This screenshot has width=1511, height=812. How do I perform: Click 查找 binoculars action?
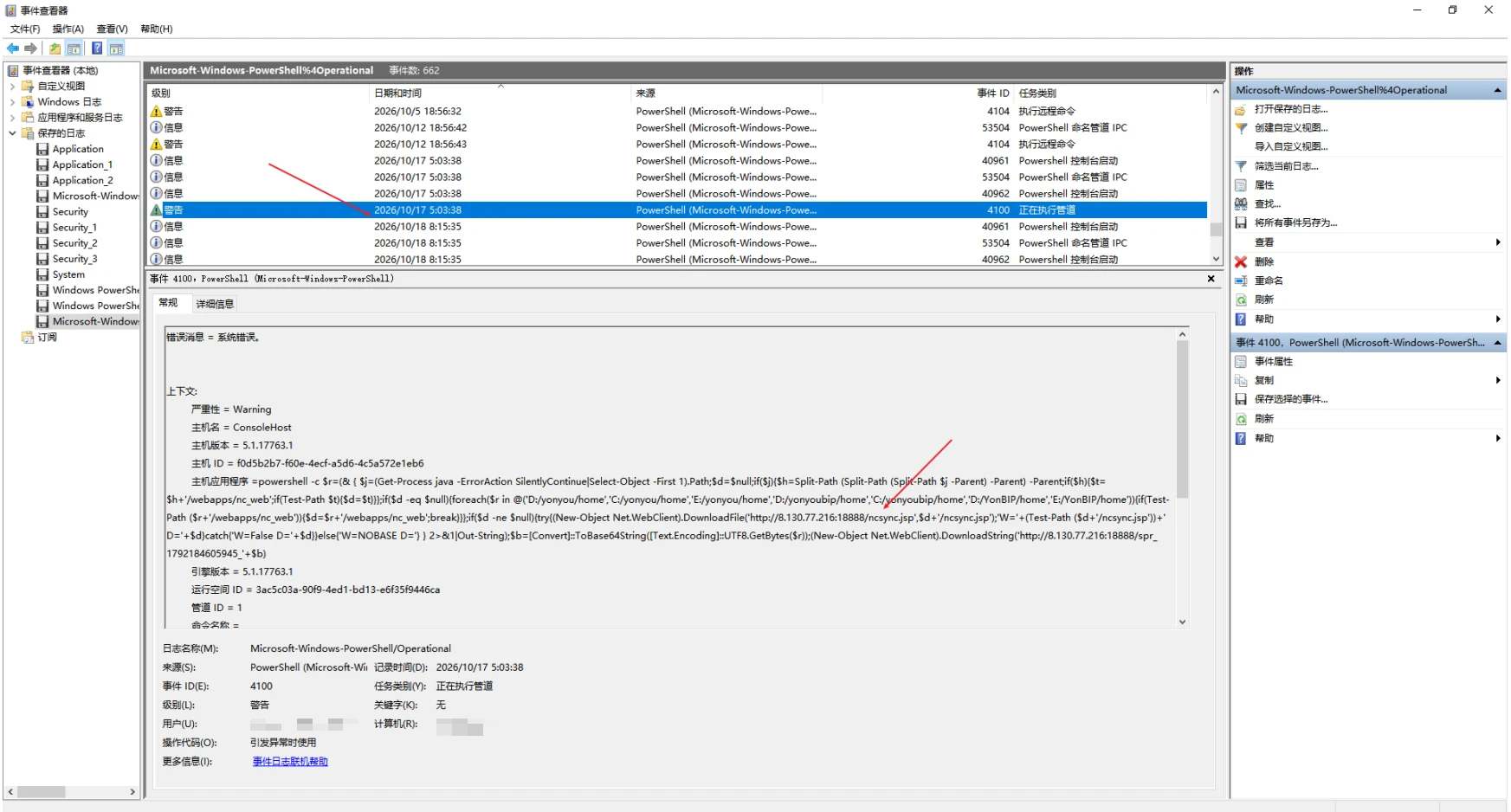[1267, 204]
